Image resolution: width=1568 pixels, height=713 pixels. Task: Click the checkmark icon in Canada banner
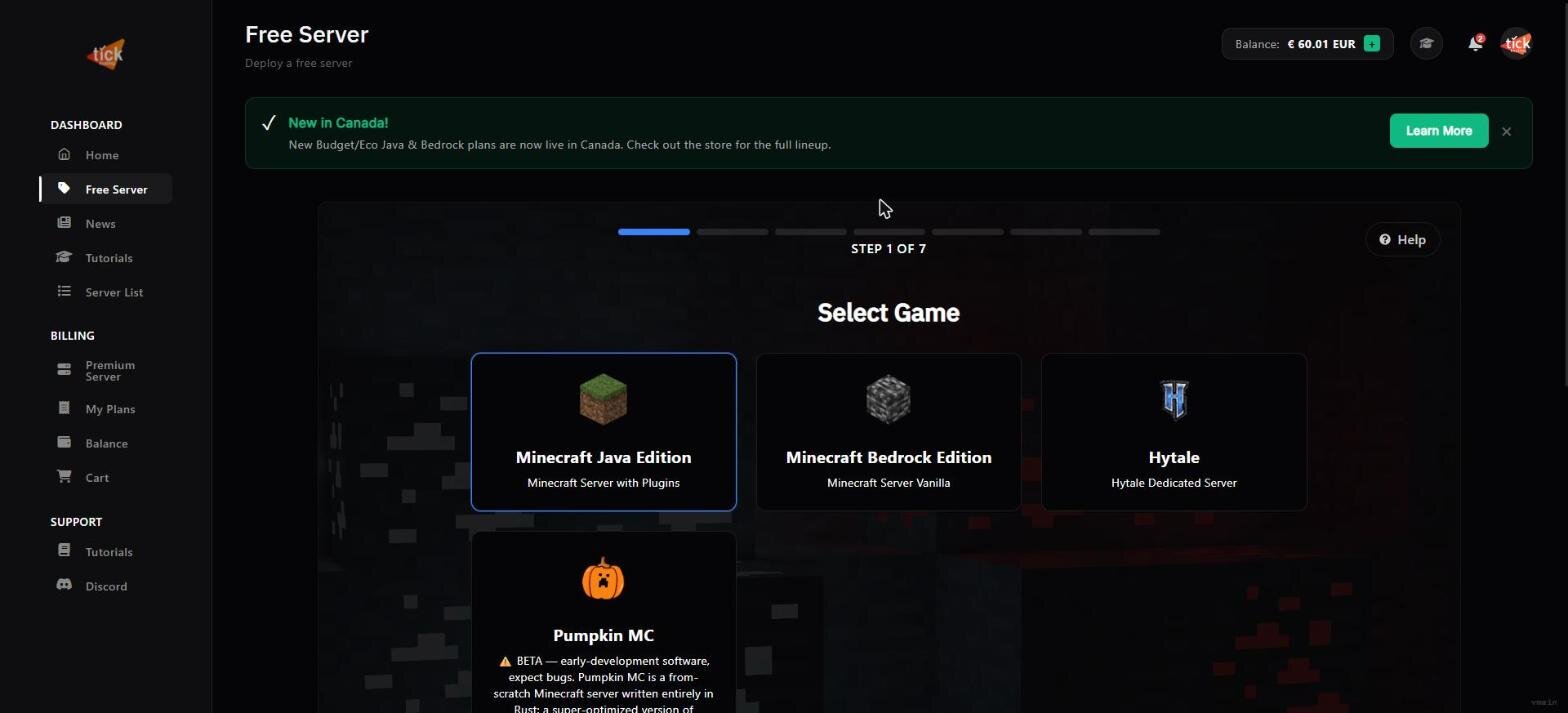[268, 123]
